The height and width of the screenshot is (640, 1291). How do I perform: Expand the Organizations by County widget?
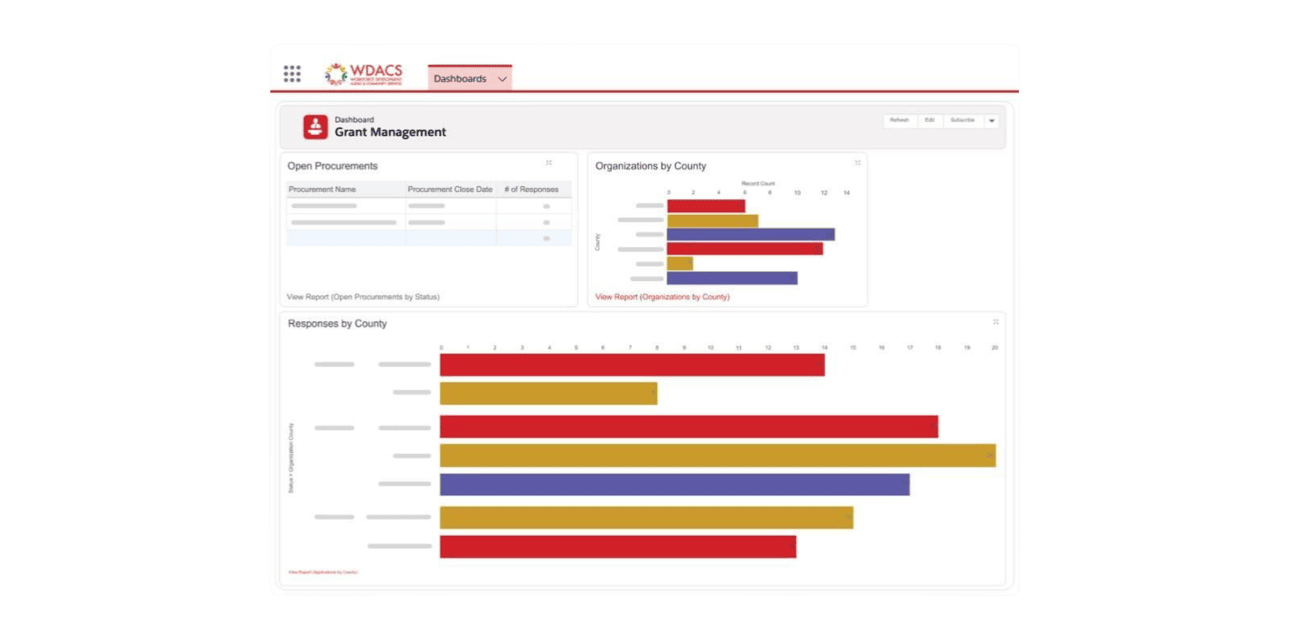tap(857, 163)
